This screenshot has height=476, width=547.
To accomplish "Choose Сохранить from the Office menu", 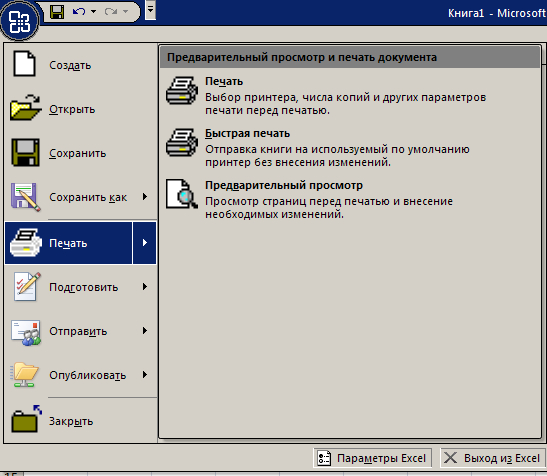I will [x=81, y=153].
